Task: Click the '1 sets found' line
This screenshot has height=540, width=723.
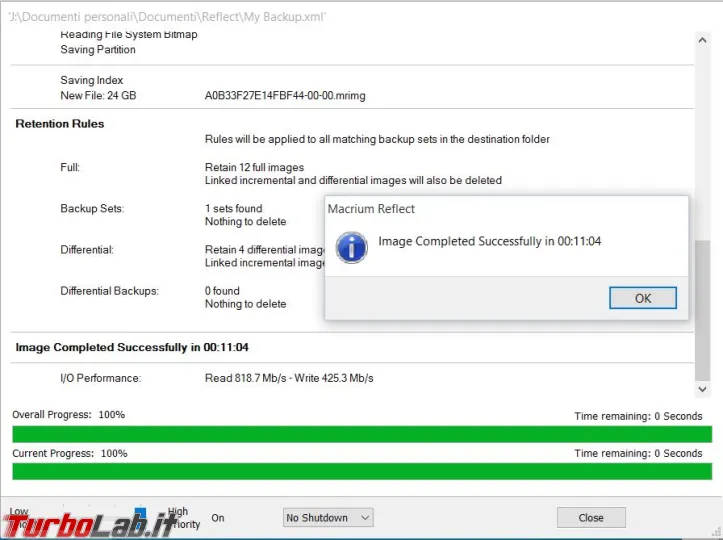Action: pos(233,208)
